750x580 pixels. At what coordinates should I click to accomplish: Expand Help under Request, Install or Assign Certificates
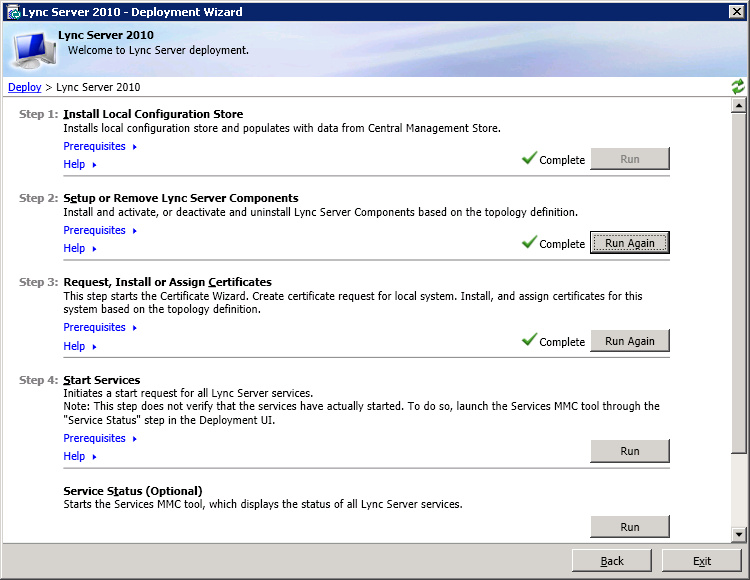coord(80,346)
